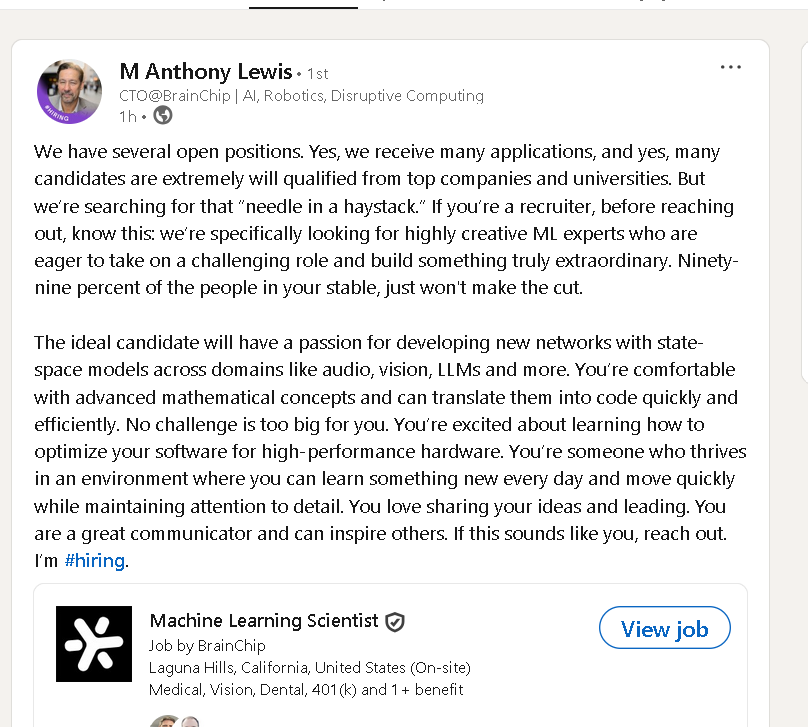Click the purple #HIRING banner on profile photo
Viewport: 808px width, 727px height.
(x=57, y=113)
